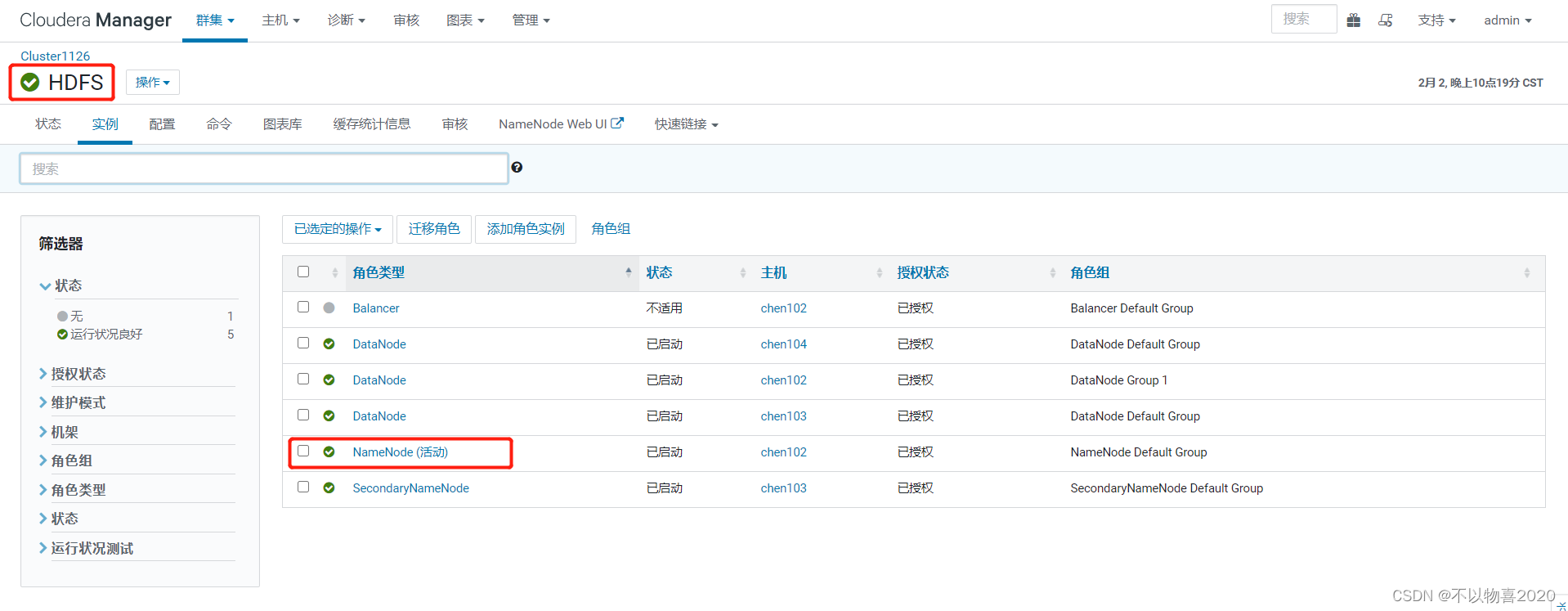This screenshot has width=1568, height=611.
Task: Click the search help question mark icon
Action: point(517,168)
